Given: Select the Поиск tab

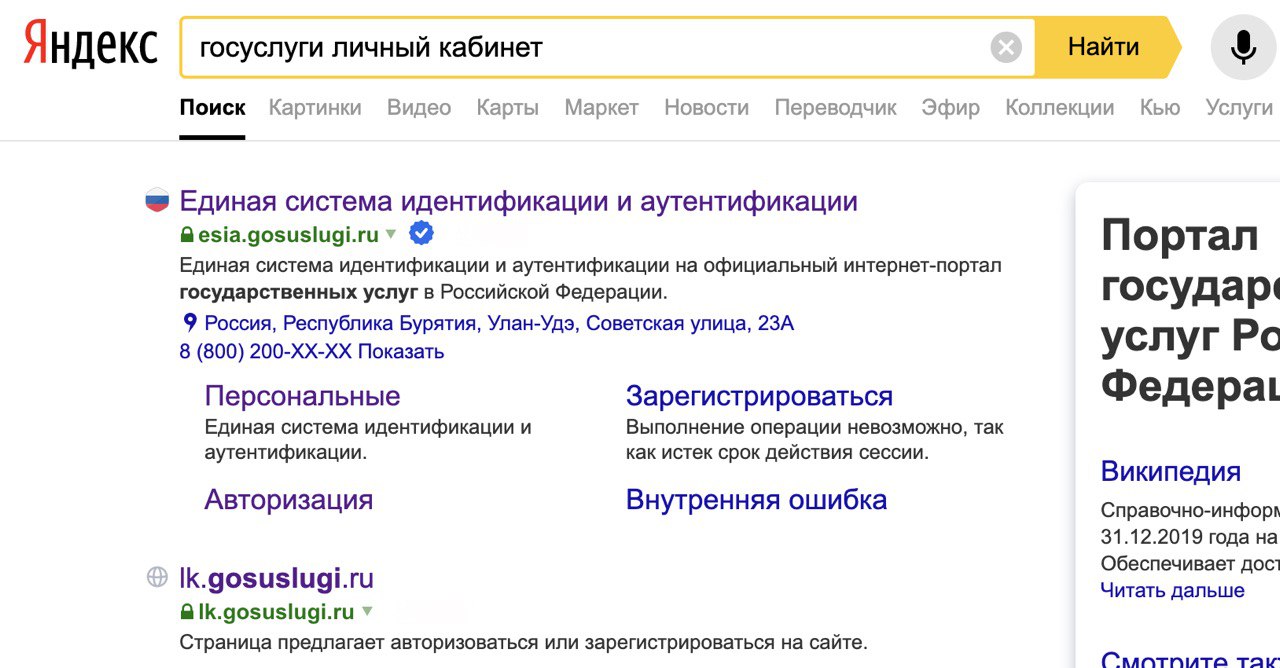Looking at the screenshot, I should (212, 108).
